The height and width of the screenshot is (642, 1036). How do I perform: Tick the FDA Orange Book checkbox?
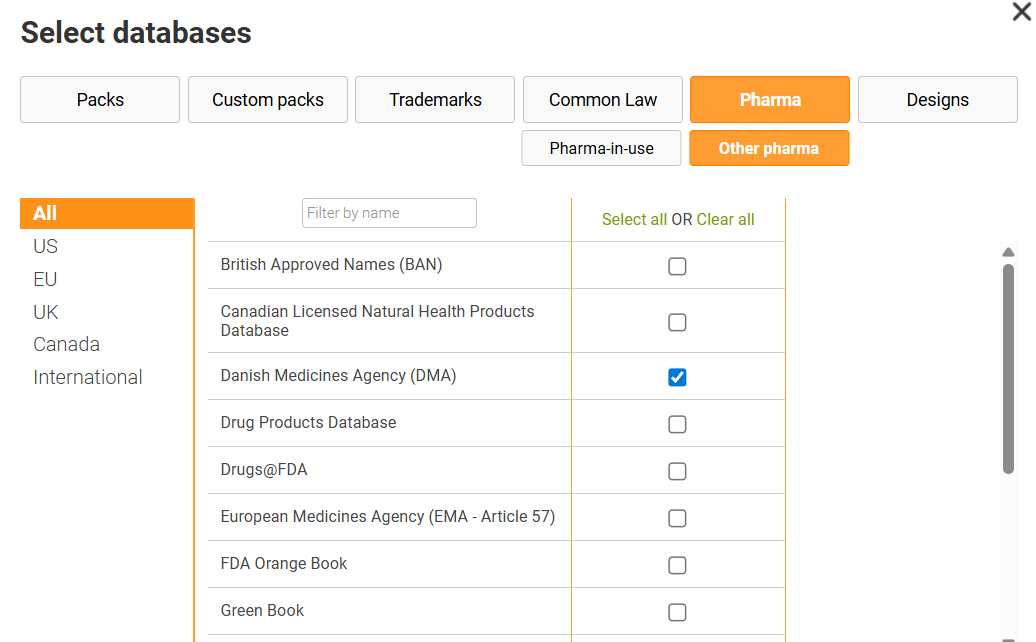[677, 565]
